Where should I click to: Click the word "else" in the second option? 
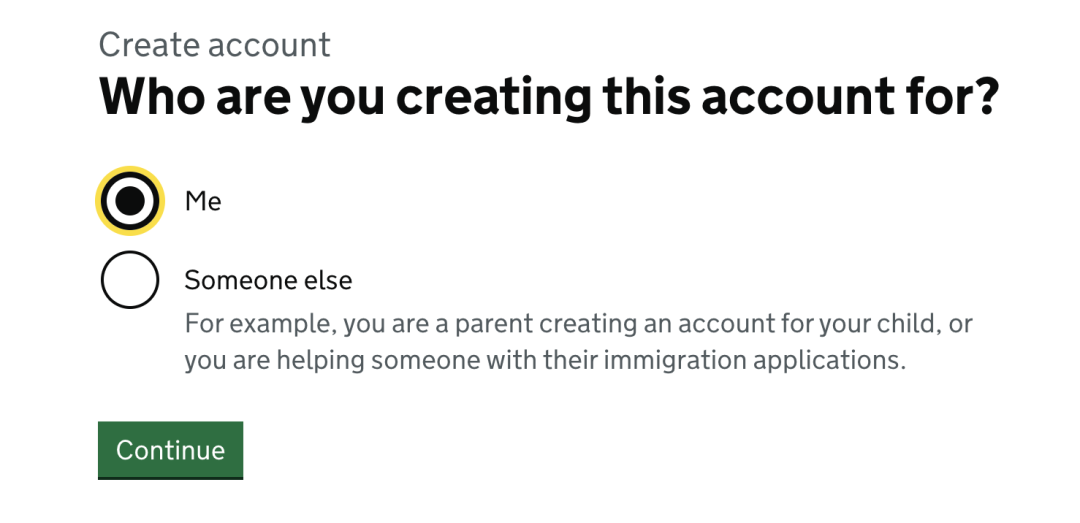coord(330,280)
